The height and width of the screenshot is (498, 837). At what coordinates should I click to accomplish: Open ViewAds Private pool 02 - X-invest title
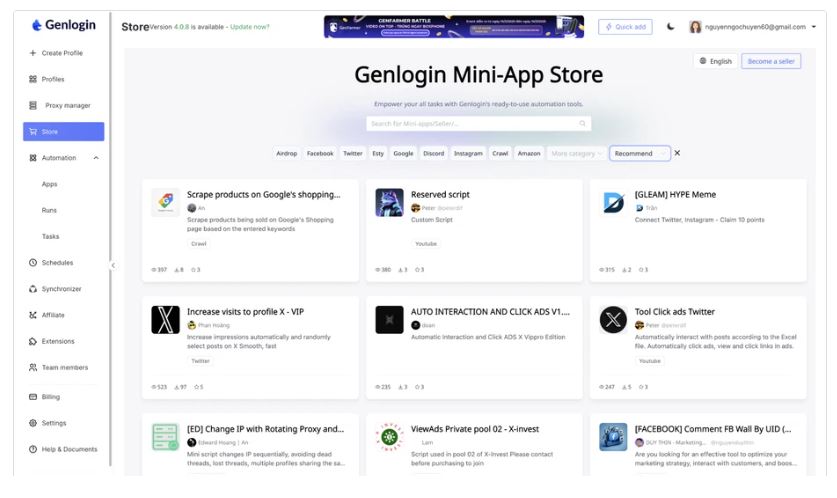475,429
